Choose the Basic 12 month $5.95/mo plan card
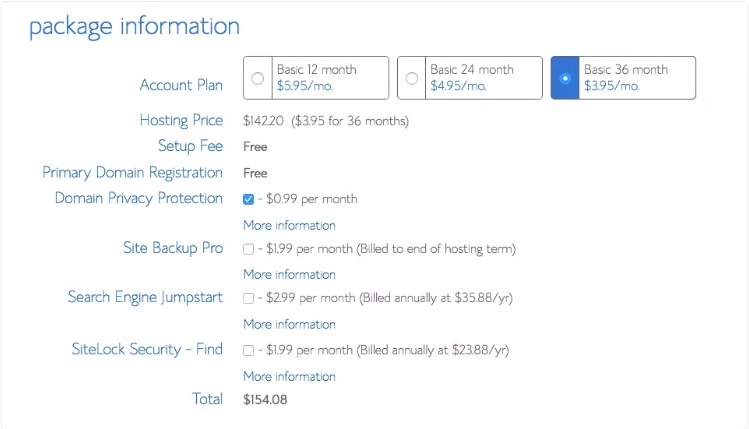The height and width of the screenshot is (429, 749). point(316,78)
